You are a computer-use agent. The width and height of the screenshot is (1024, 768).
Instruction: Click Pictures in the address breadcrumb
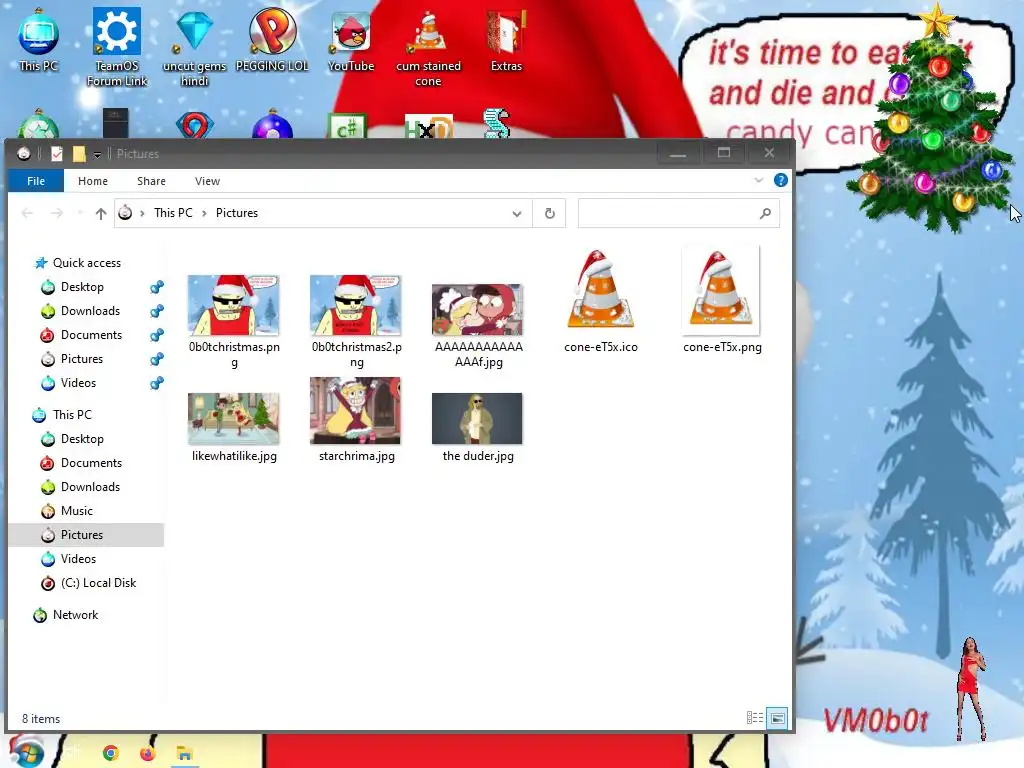click(236, 213)
